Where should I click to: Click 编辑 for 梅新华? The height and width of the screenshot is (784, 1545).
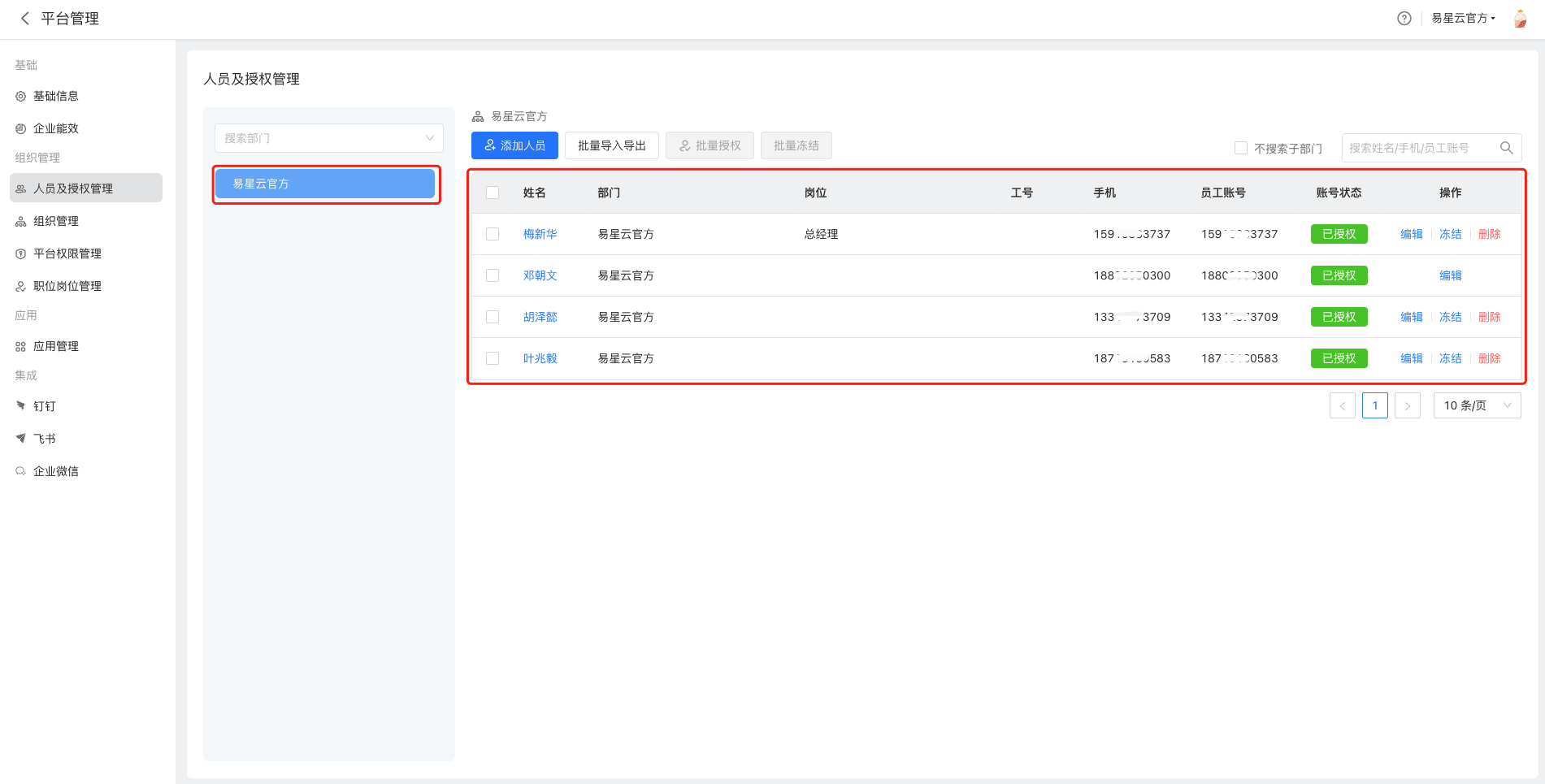click(x=1412, y=234)
